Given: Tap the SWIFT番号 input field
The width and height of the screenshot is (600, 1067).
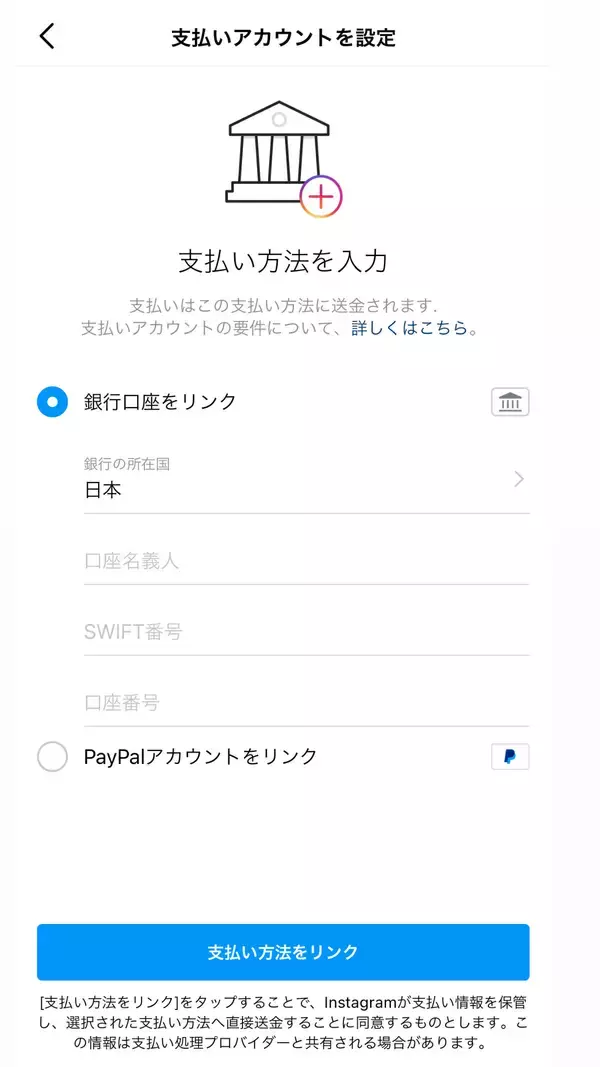Looking at the screenshot, I should (306, 632).
